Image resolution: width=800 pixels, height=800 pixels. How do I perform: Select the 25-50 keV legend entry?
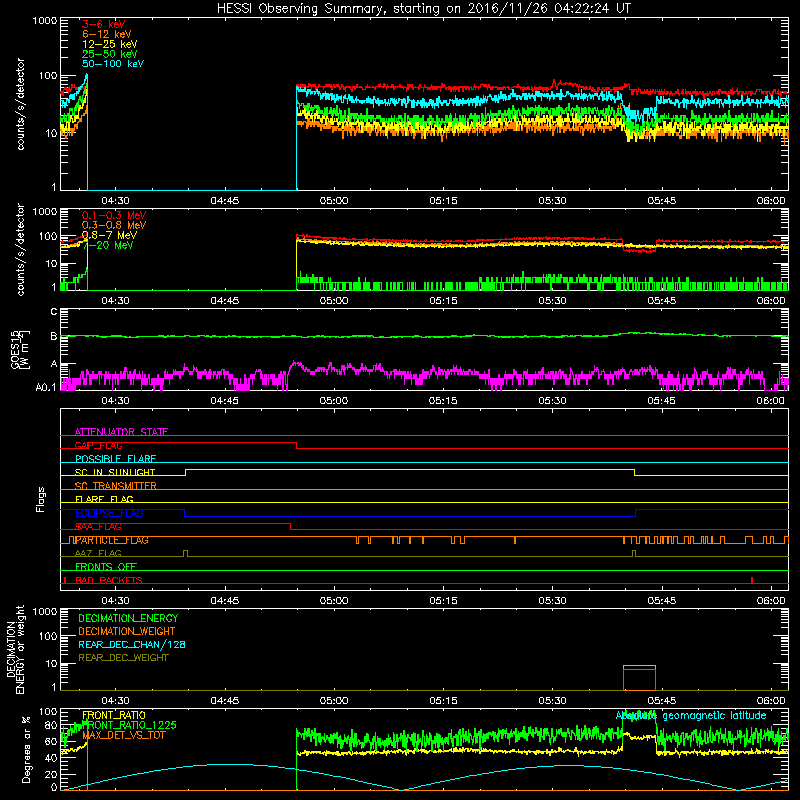109,54
